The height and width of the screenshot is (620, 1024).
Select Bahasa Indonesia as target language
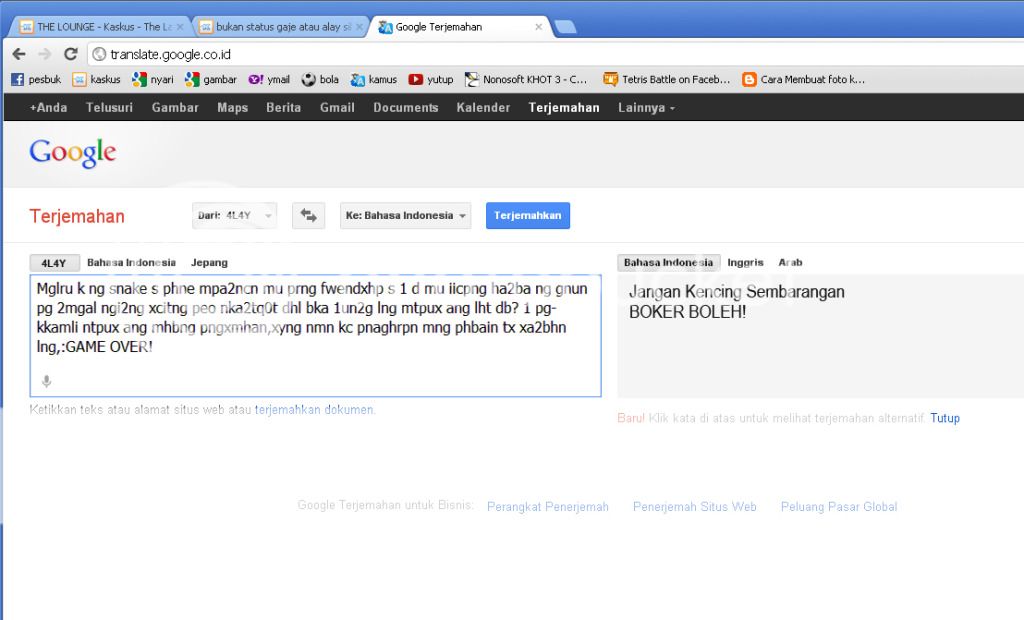pos(669,263)
